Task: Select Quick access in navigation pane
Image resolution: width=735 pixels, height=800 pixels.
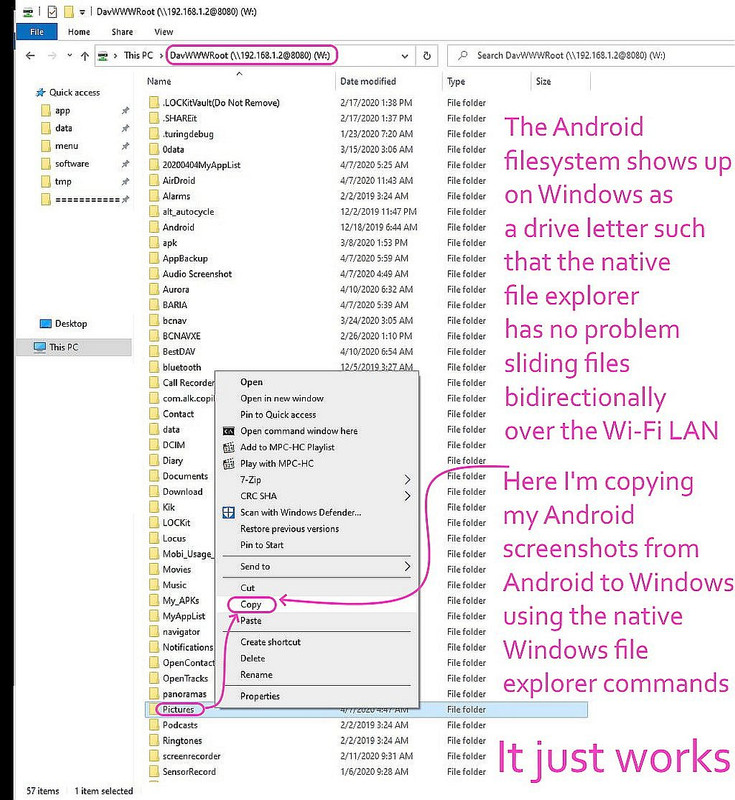Action: click(x=74, y=92)
